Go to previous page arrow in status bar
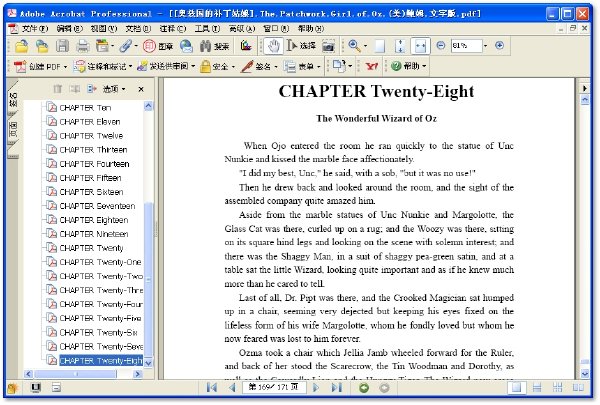600x405 pixels. [232, 388]
